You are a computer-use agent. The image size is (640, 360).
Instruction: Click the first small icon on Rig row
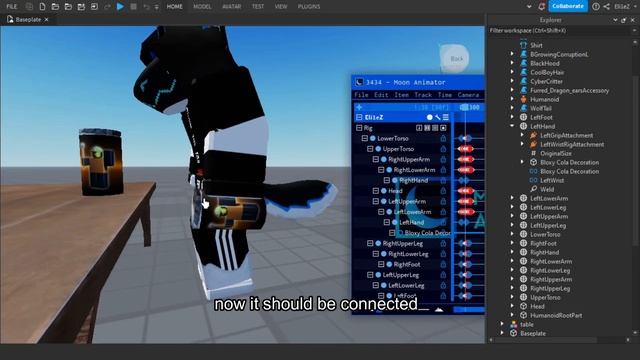click(419, 128)
